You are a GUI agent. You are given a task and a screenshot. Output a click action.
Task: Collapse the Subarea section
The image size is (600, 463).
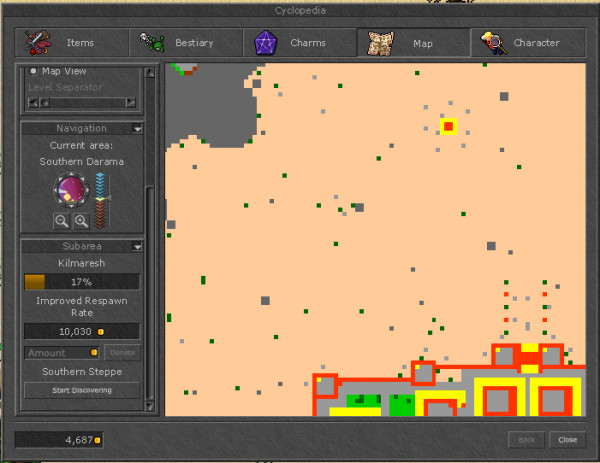pyautogui.click(x=137, y=246)
